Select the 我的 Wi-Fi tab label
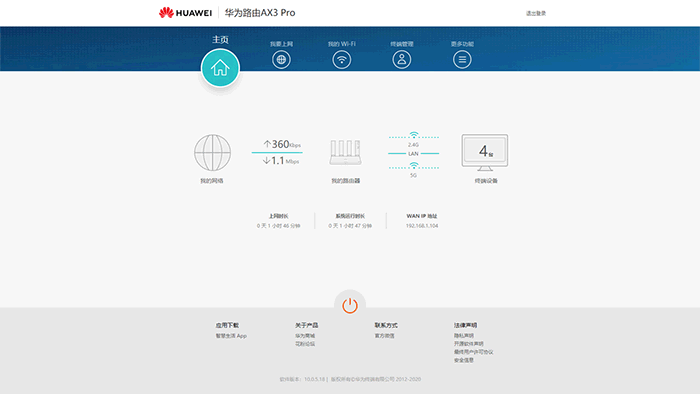 [342, 44]
